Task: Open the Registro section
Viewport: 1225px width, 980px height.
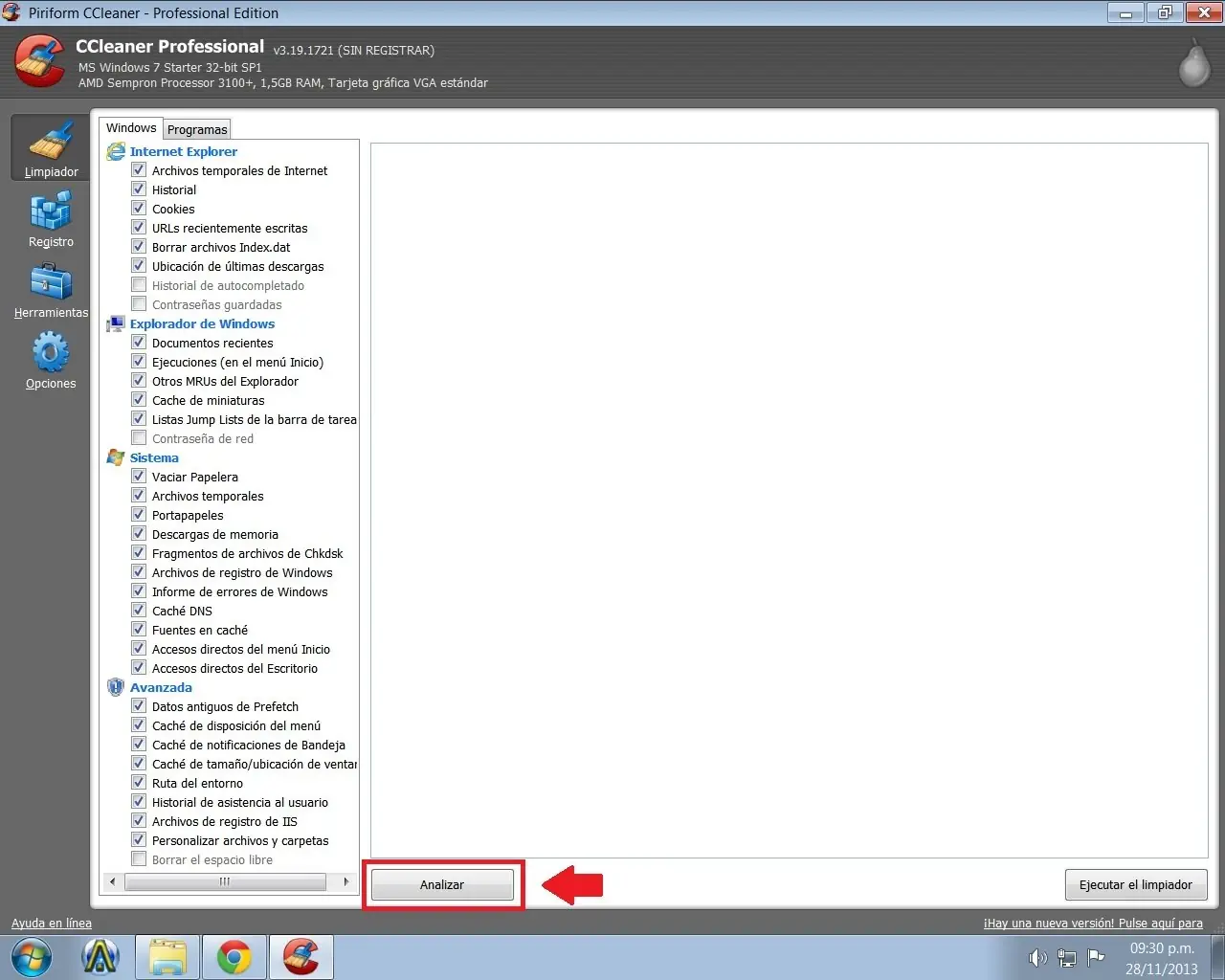Action: point(50,218)
